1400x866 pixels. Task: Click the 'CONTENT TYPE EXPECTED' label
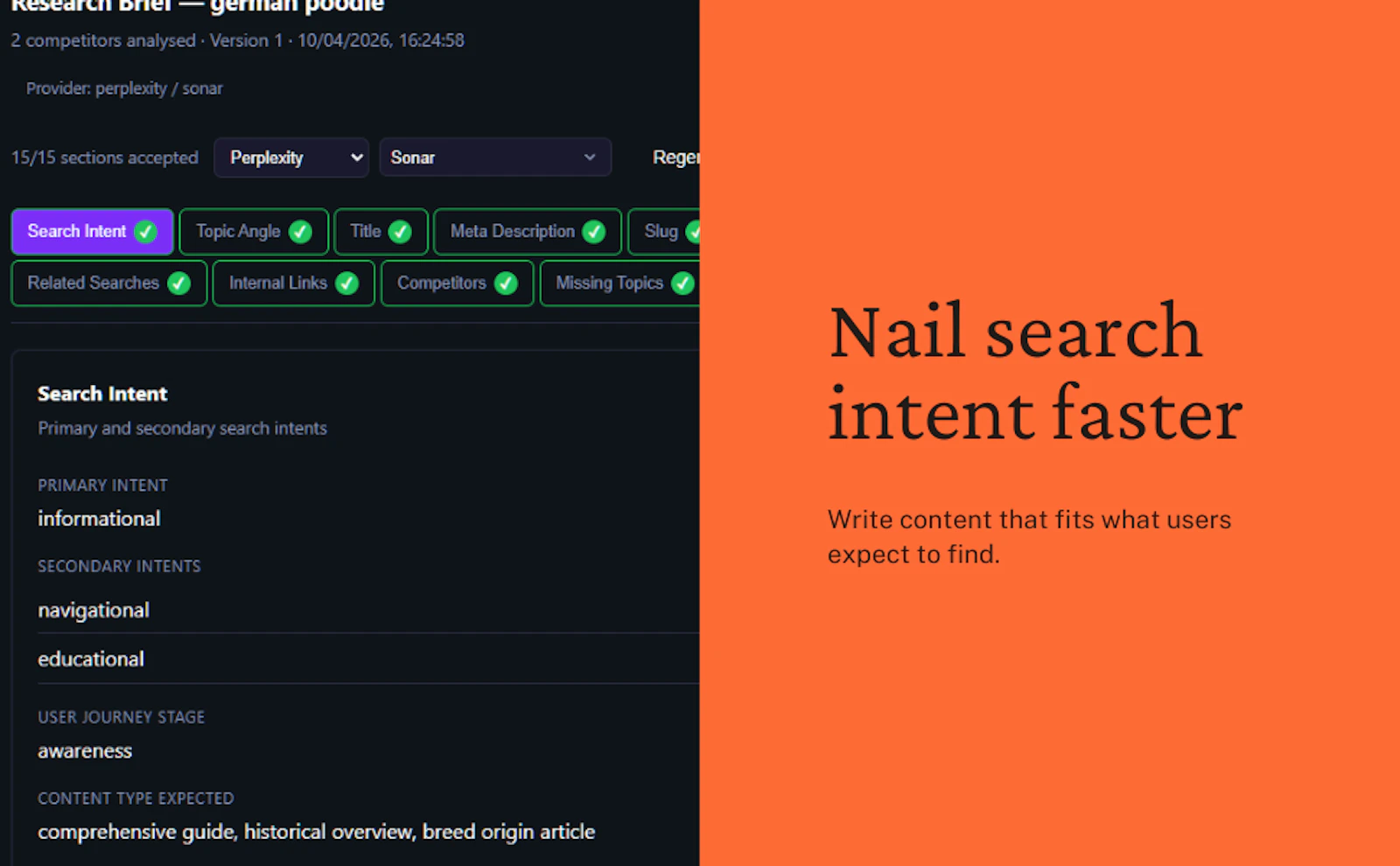(x=136, y=799)
